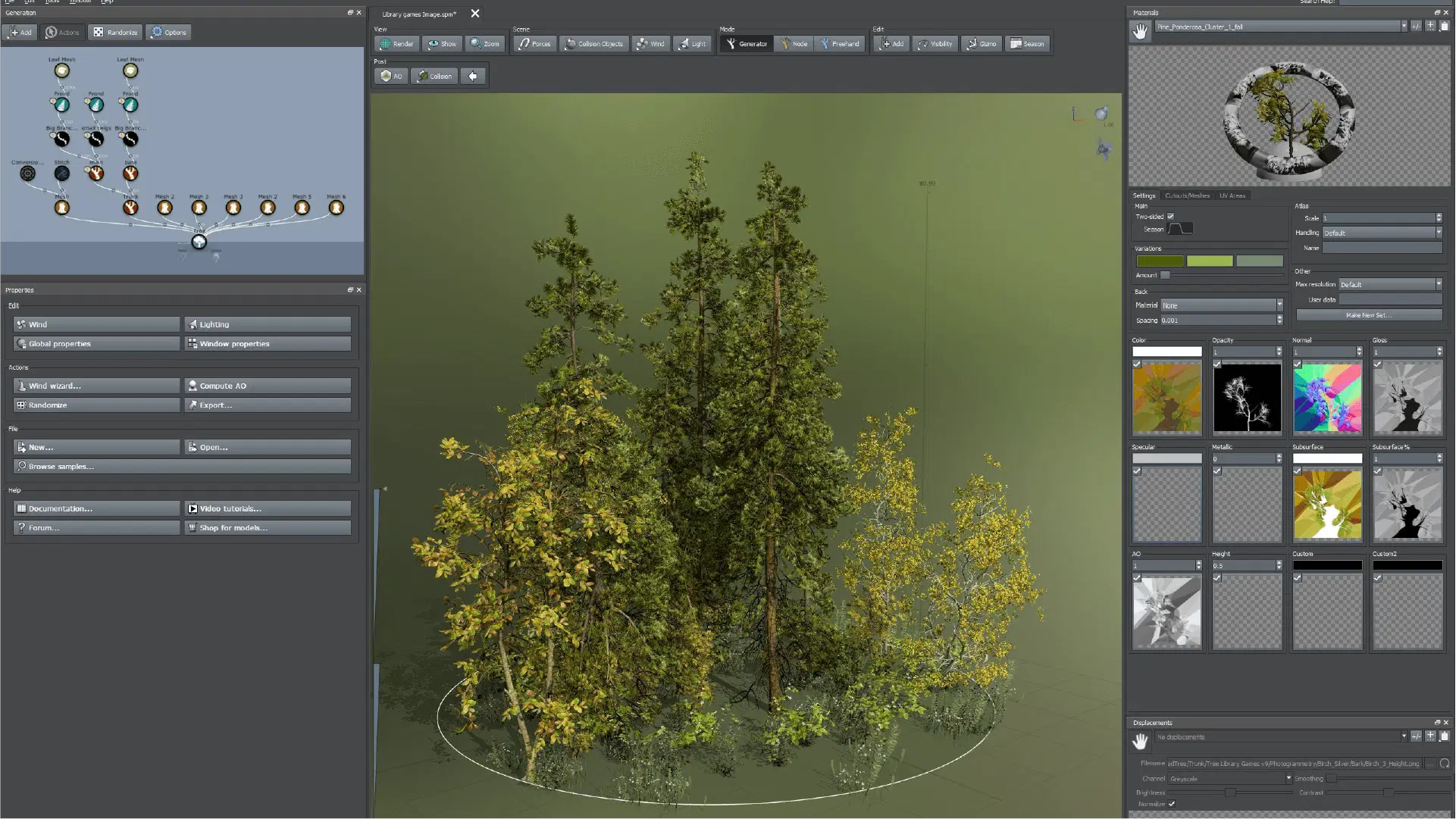The height and width of the screenshot is (819, 1456).
Task: Open the Global properties editor
Action: point(97,344)
